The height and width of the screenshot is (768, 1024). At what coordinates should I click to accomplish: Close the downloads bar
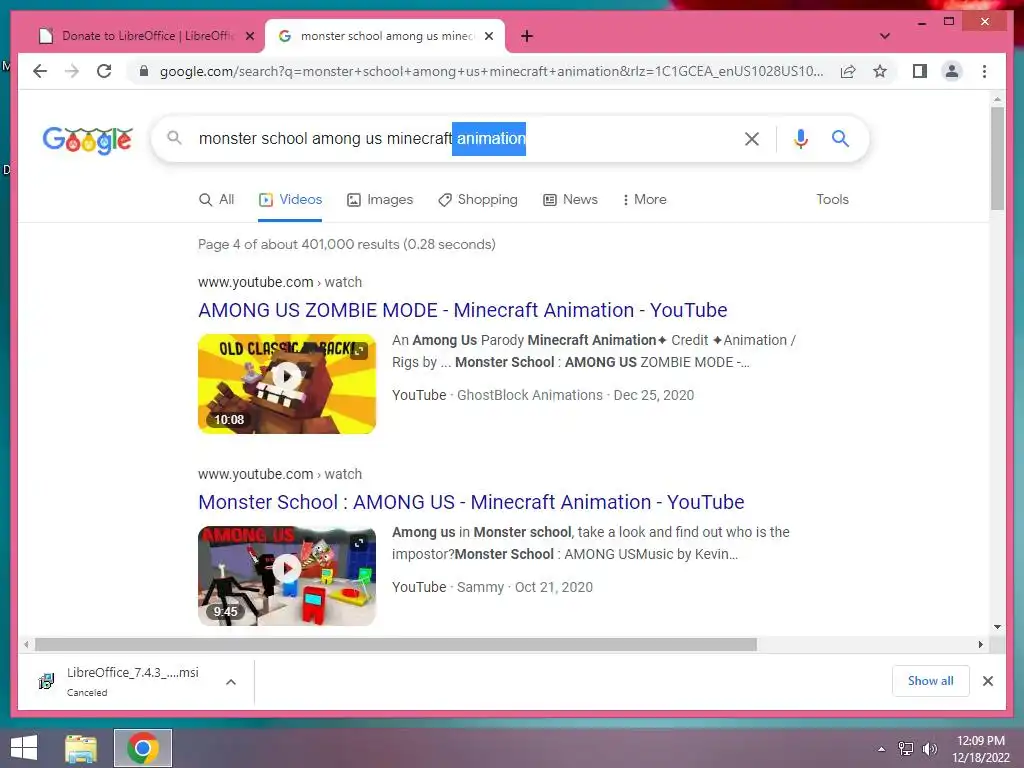tap(987, 681)
